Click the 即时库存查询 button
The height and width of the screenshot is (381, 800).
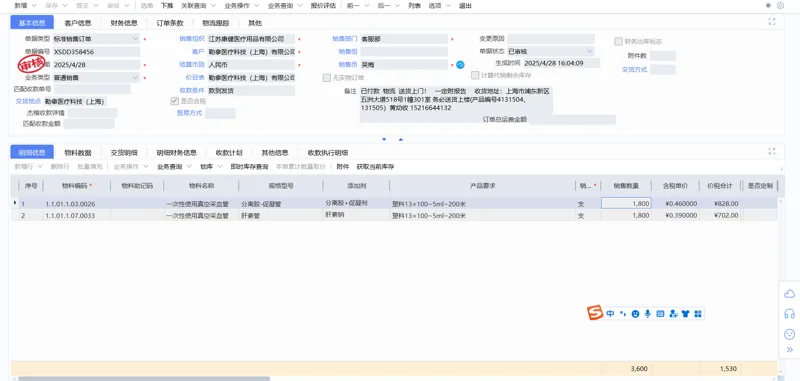(x=249, y=166)
